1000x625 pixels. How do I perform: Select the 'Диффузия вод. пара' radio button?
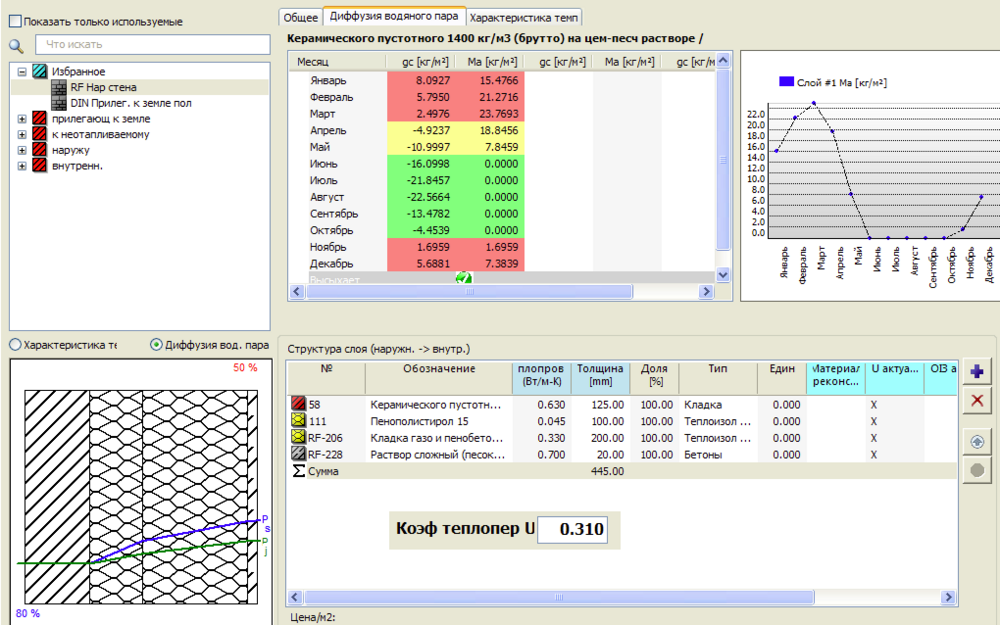[156, 344]
